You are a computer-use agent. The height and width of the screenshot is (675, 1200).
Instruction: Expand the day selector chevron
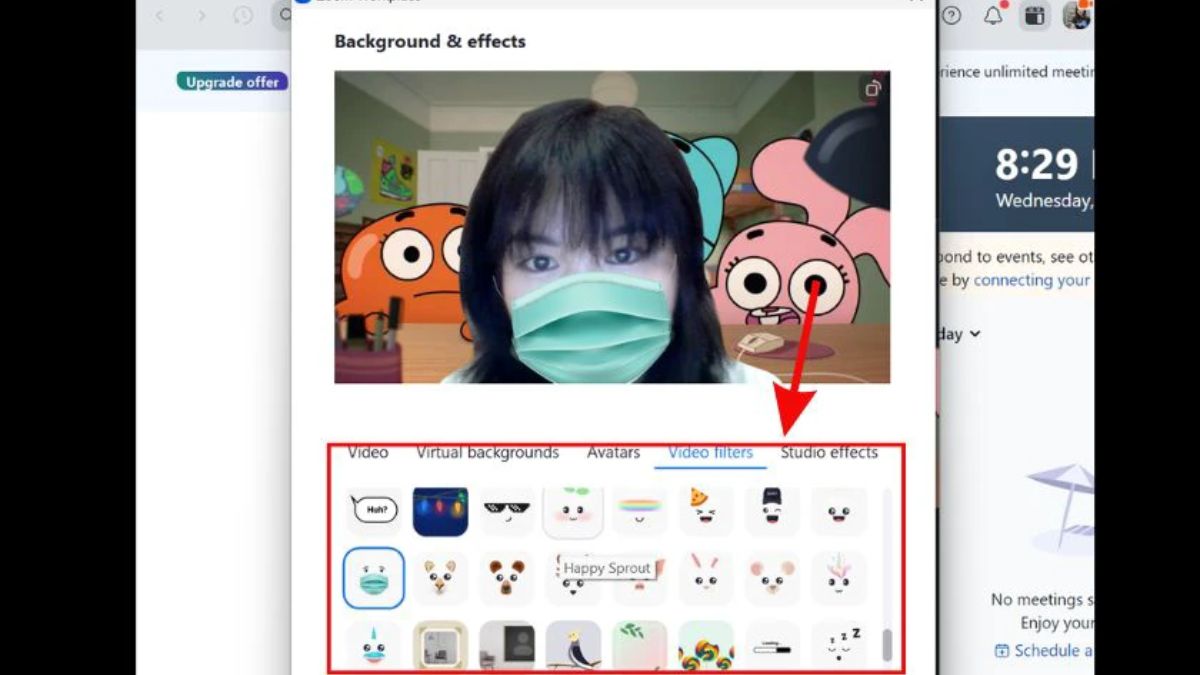pyautogui.click(x=974, y=333)
